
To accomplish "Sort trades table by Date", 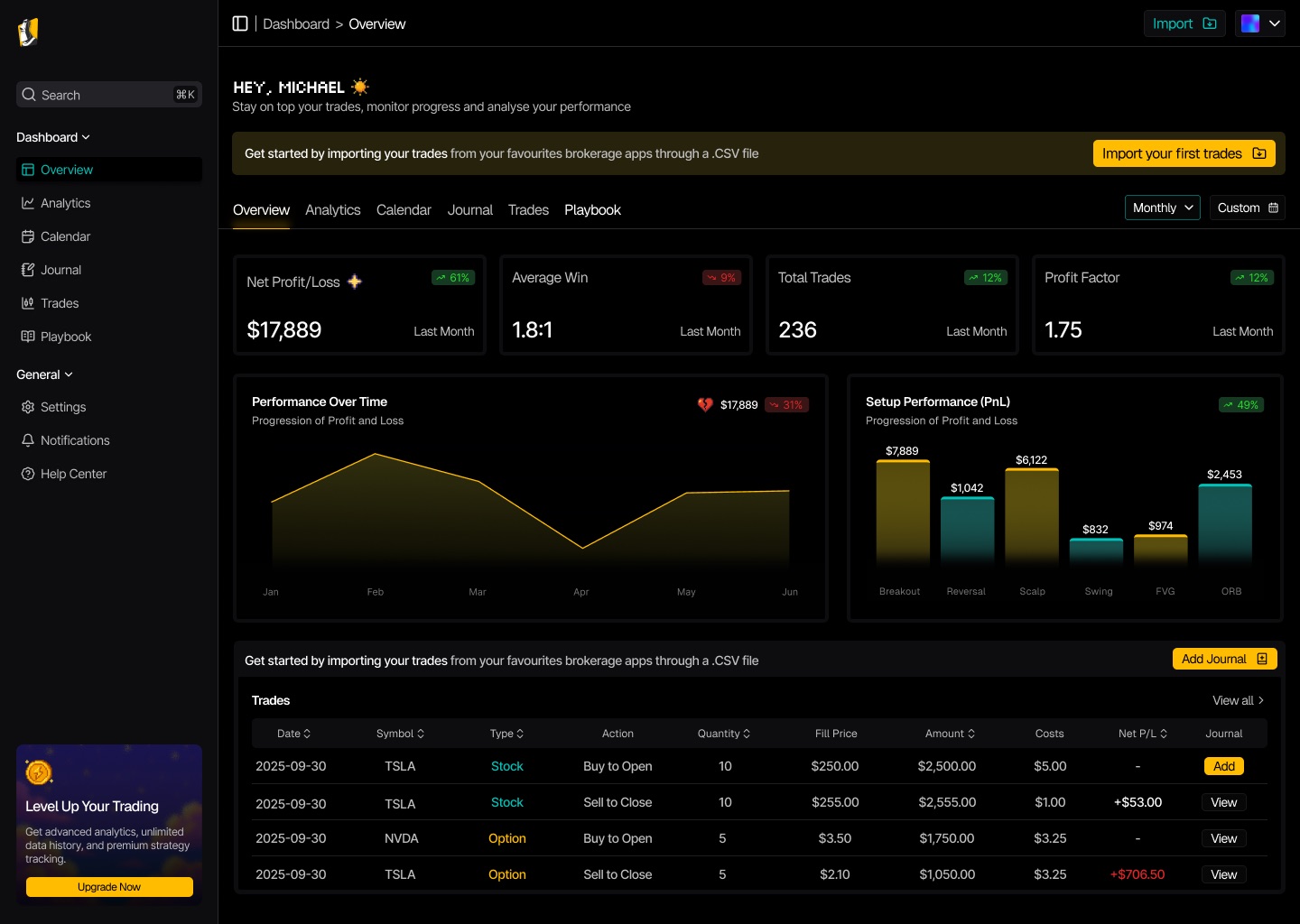I will (x=294, y=734).
